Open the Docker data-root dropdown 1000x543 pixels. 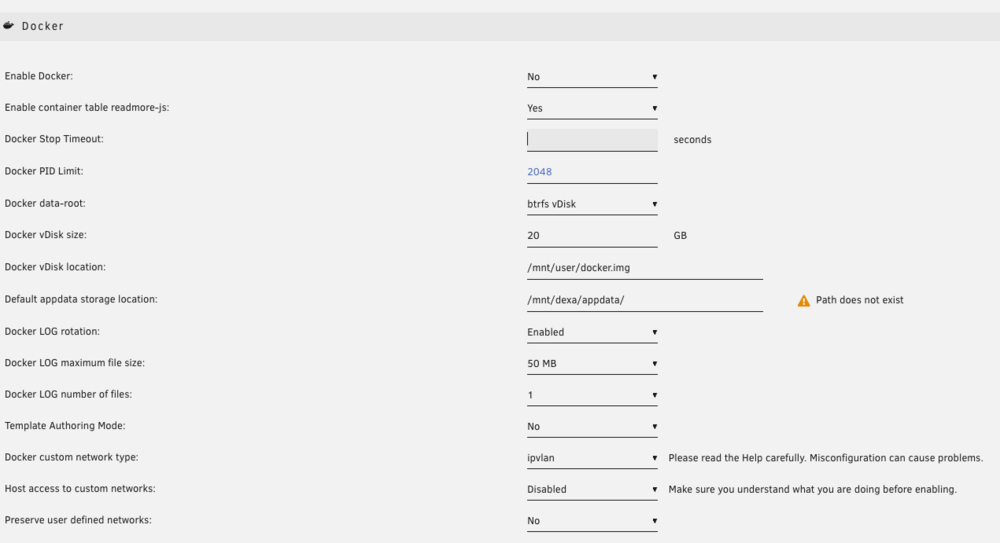point(592,204)
